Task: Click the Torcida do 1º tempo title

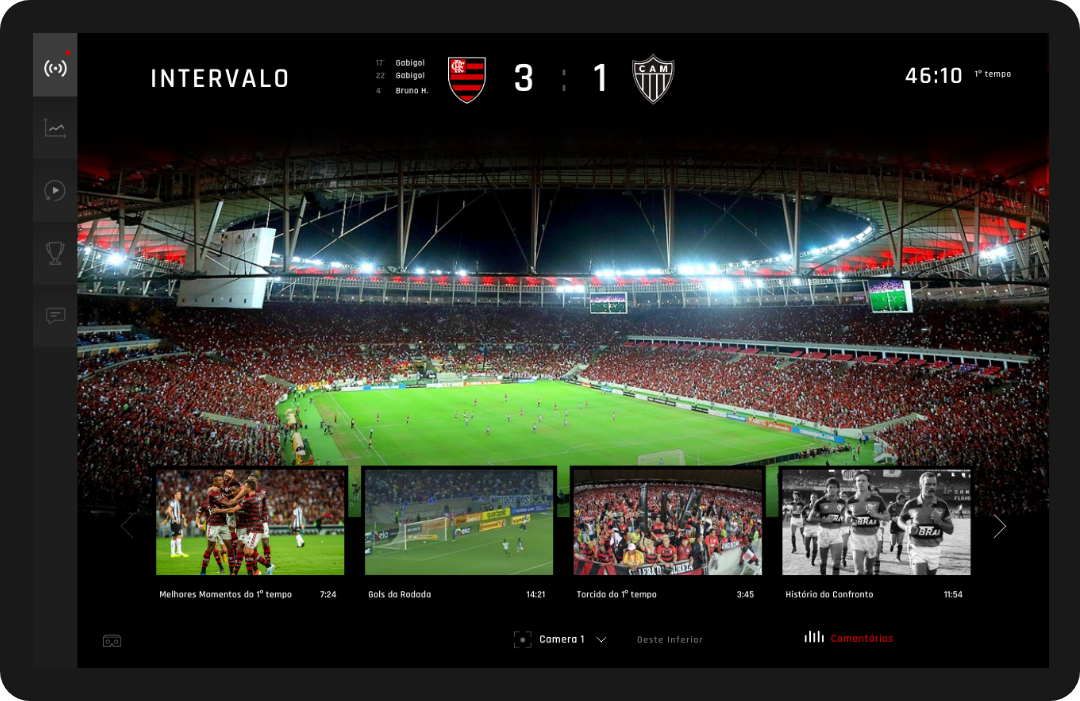Action: click(x=616, y=594)
